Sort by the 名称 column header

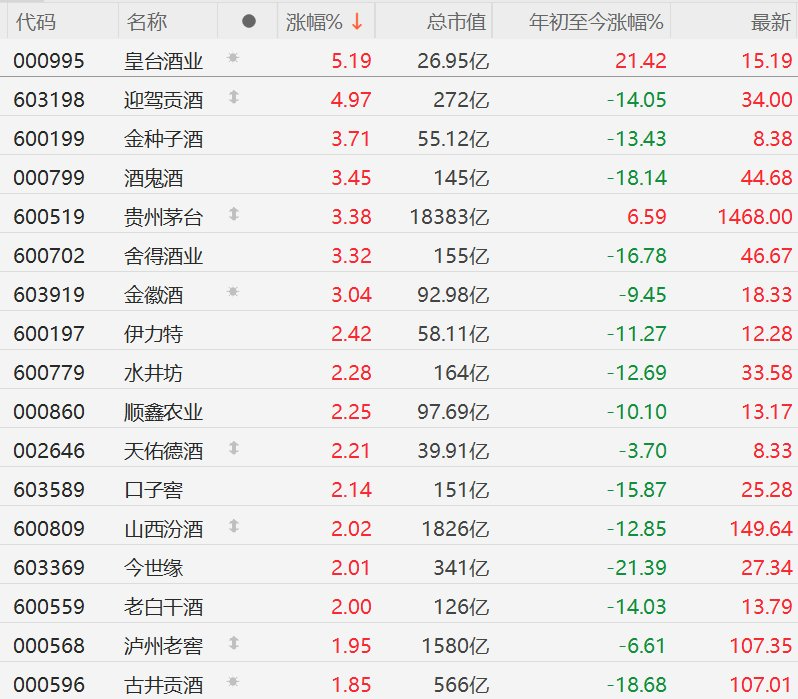(147, 21)
